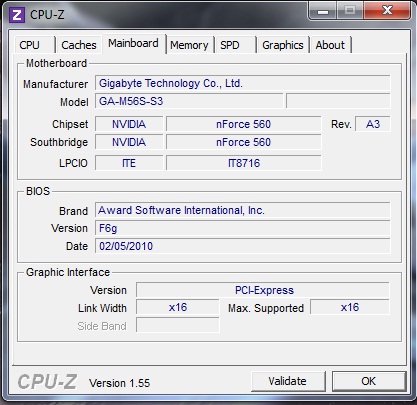Click the Chipset vendor NVIDIA field

pos(129,124)
